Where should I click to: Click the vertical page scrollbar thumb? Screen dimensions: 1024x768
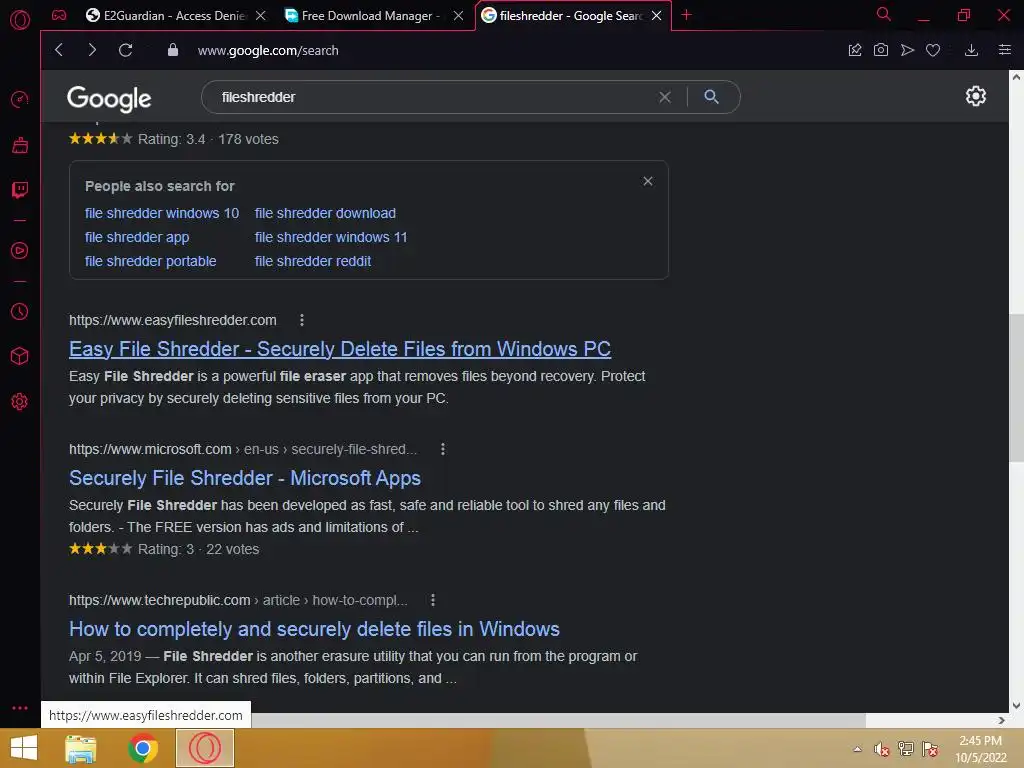click(1016, 388)
